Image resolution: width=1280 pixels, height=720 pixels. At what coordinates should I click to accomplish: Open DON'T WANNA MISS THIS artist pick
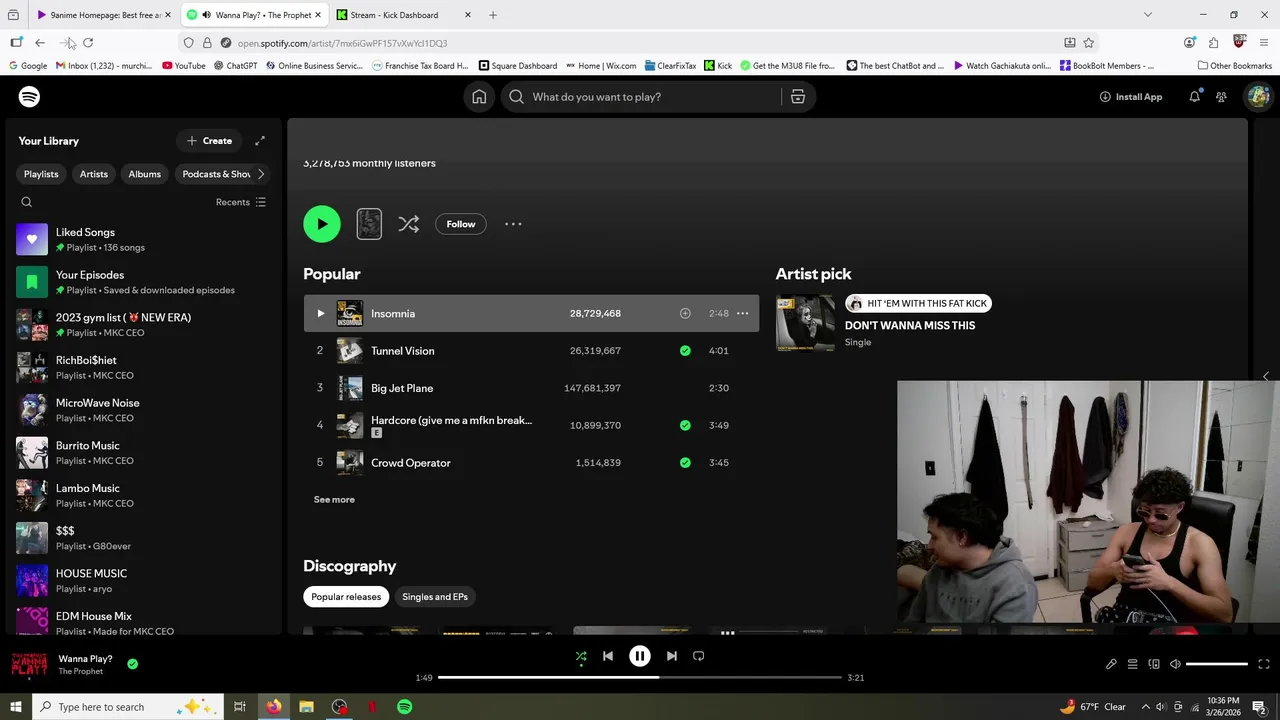point(910,326)
